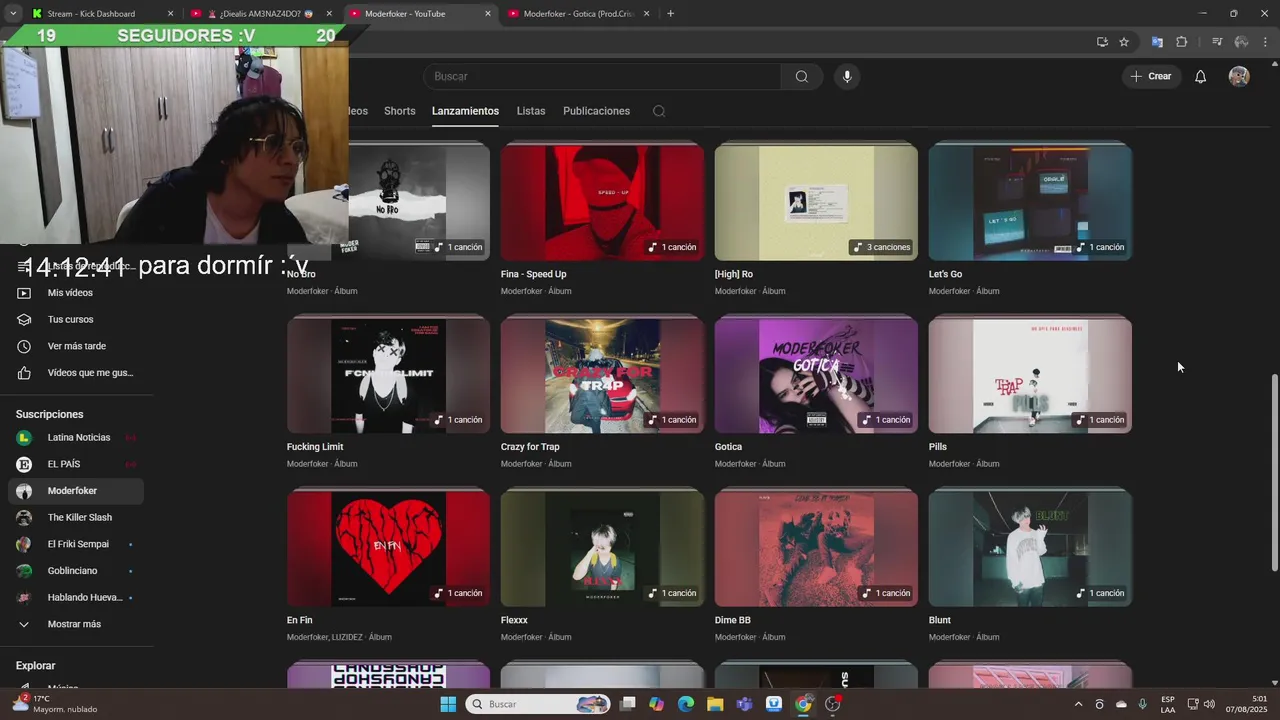Click the OBS icon in taskbar
The image size is (1280, 720).
[833, 704]
